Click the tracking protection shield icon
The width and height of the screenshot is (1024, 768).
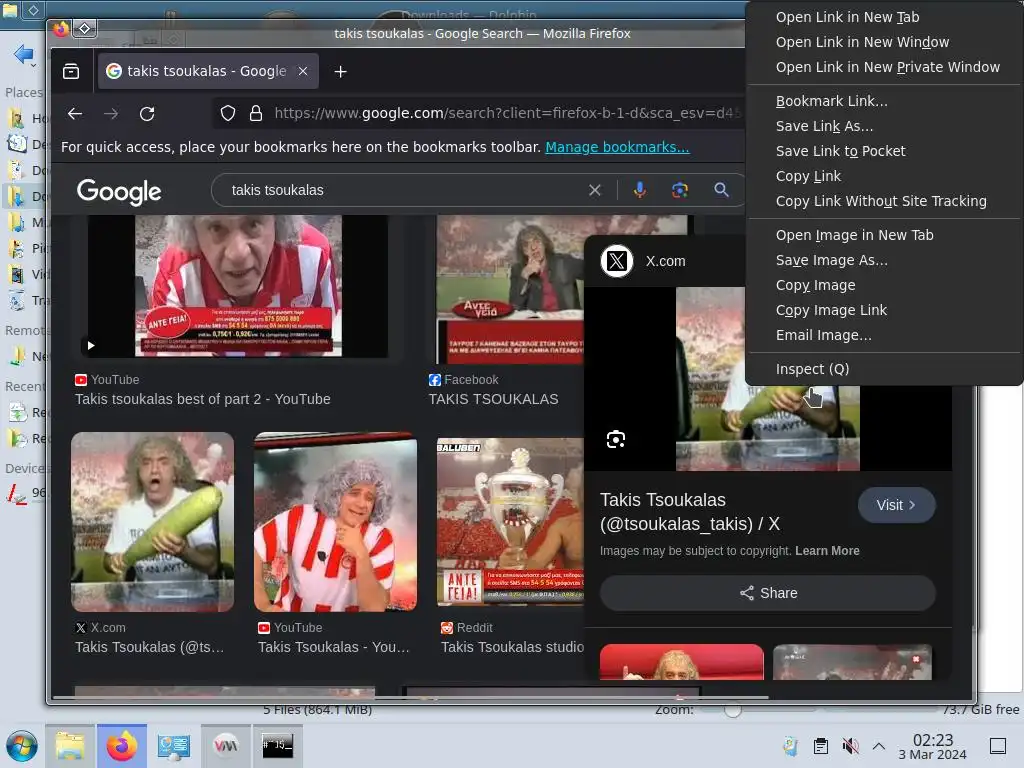[227, 114]
